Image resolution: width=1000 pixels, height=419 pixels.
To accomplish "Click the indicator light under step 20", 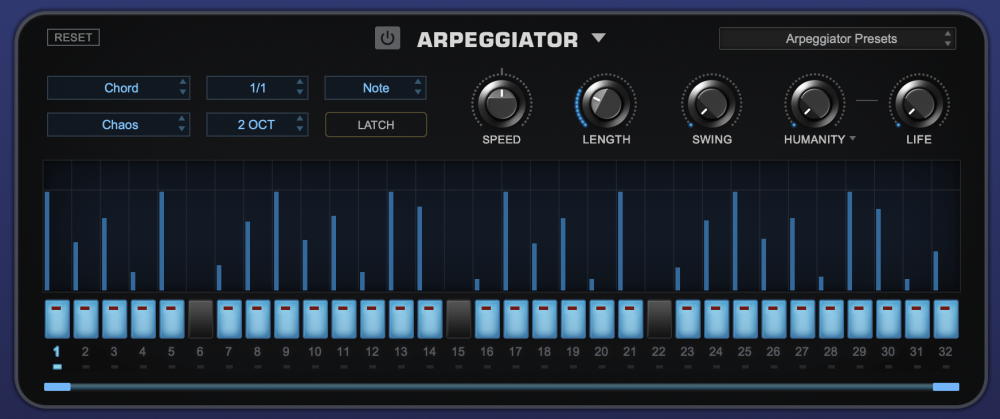I will tap(601, 367).
